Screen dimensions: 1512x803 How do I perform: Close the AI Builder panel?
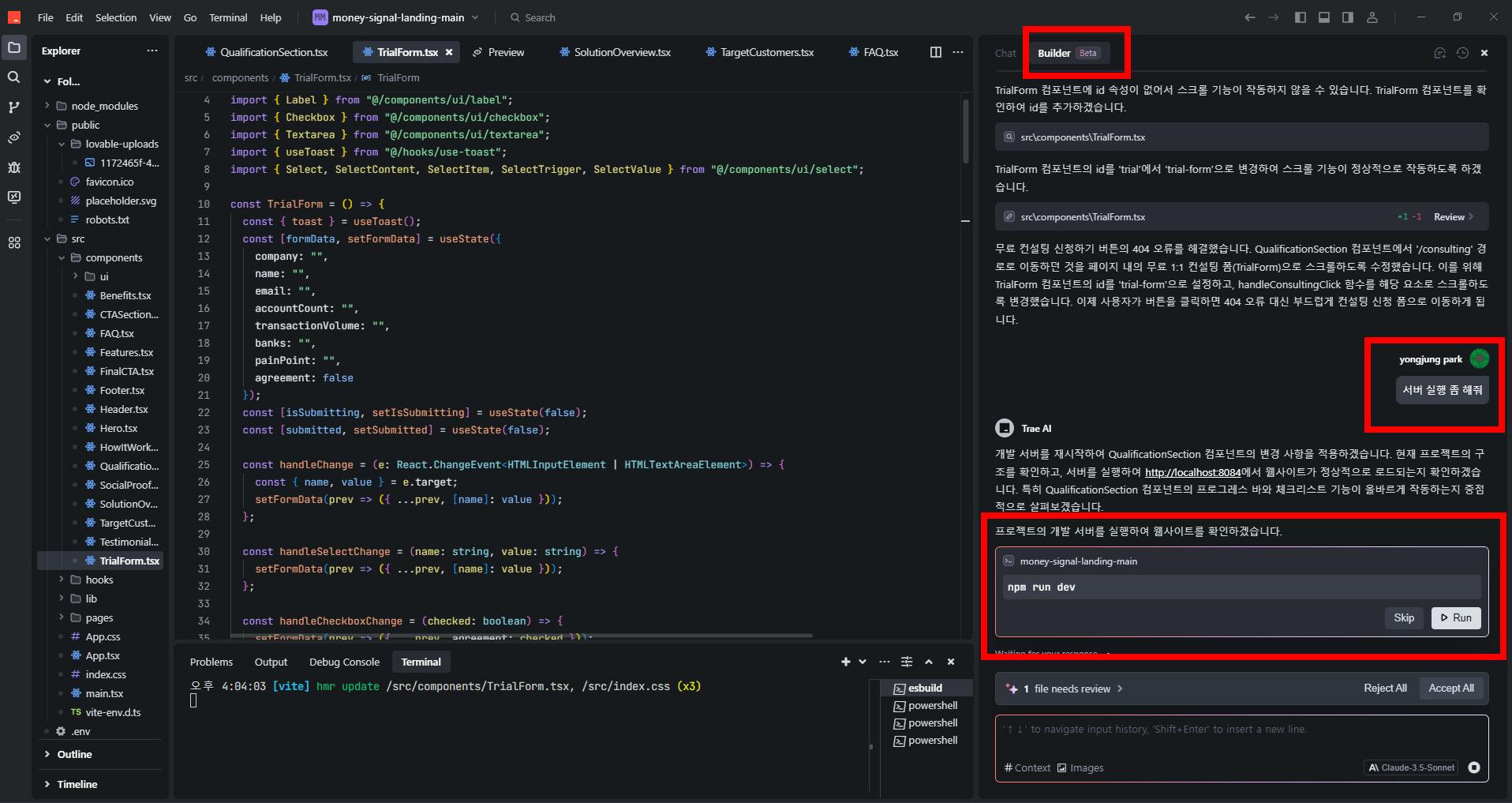point(1484,53)
